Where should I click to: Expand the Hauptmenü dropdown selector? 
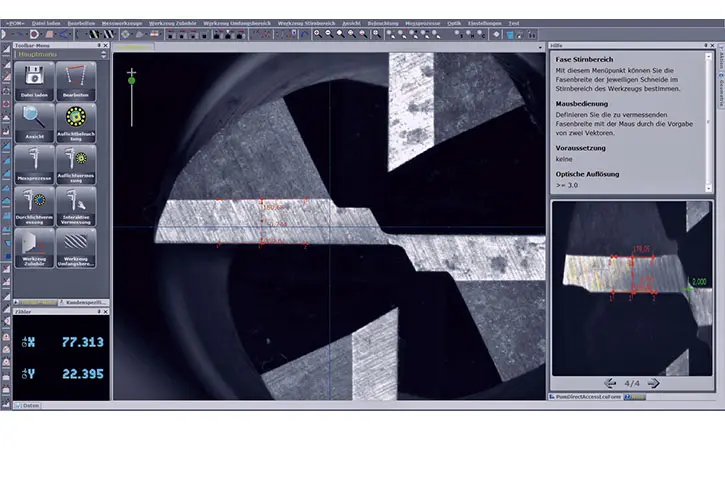(103, 54)
